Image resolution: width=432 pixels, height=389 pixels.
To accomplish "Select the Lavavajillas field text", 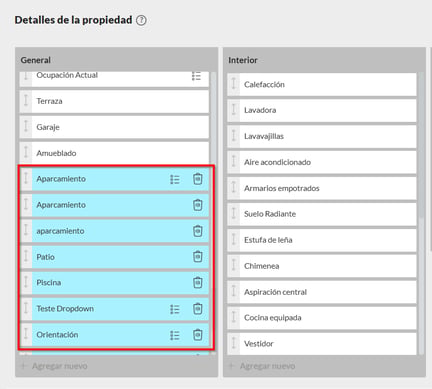I will click(264, 136).
